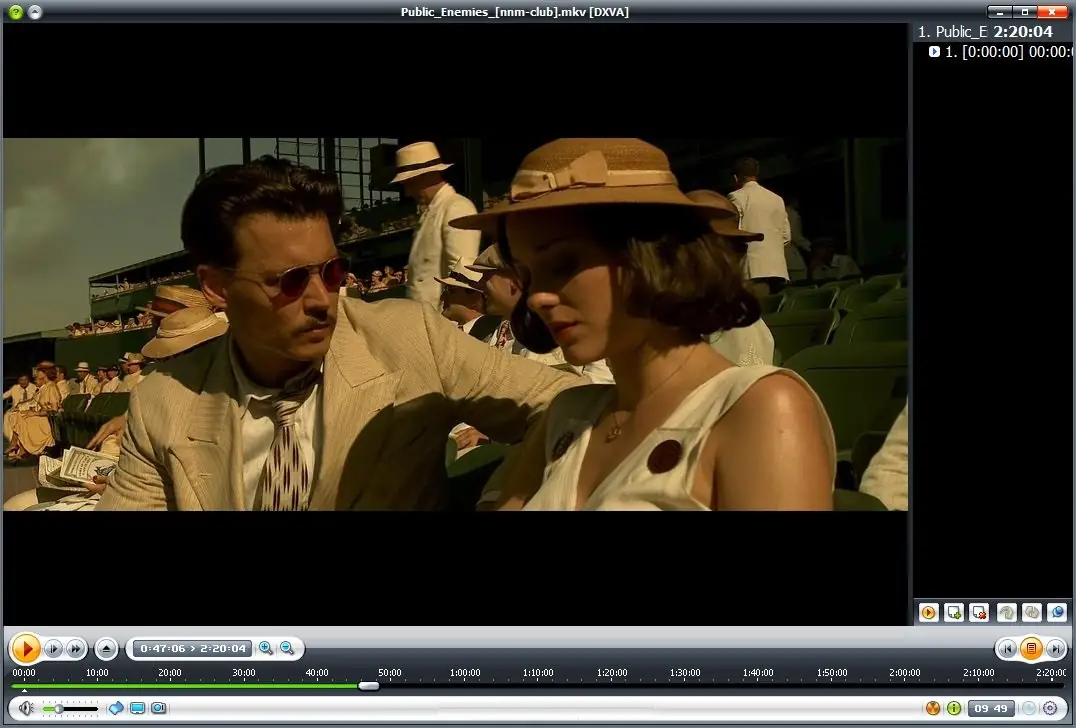
Task: Click the volume slider
Action: [70, 708]
